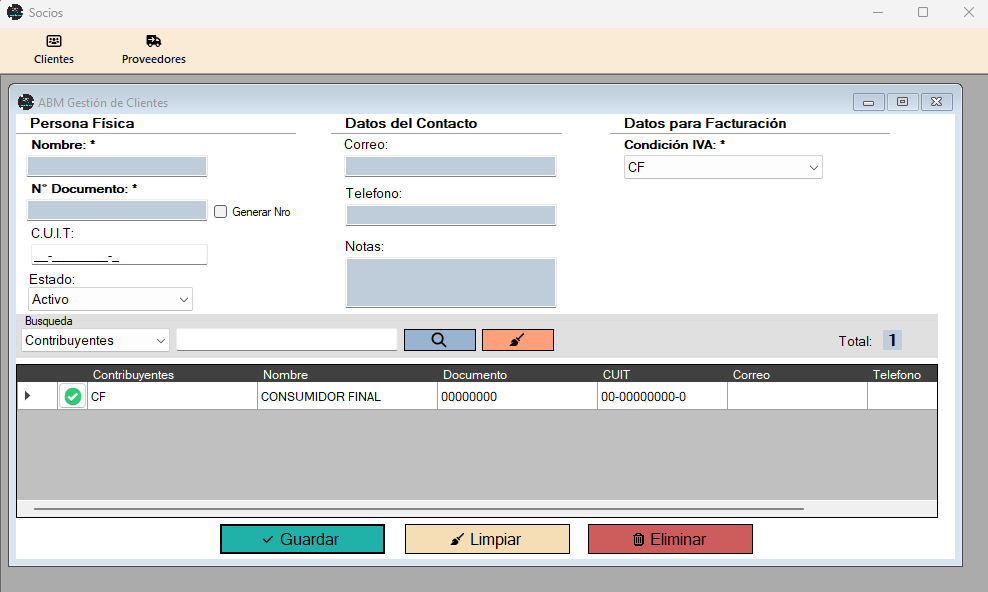Maximize the Socios main window
The width and height of the screenshot is (988, 592).
[x=923, y=12]
